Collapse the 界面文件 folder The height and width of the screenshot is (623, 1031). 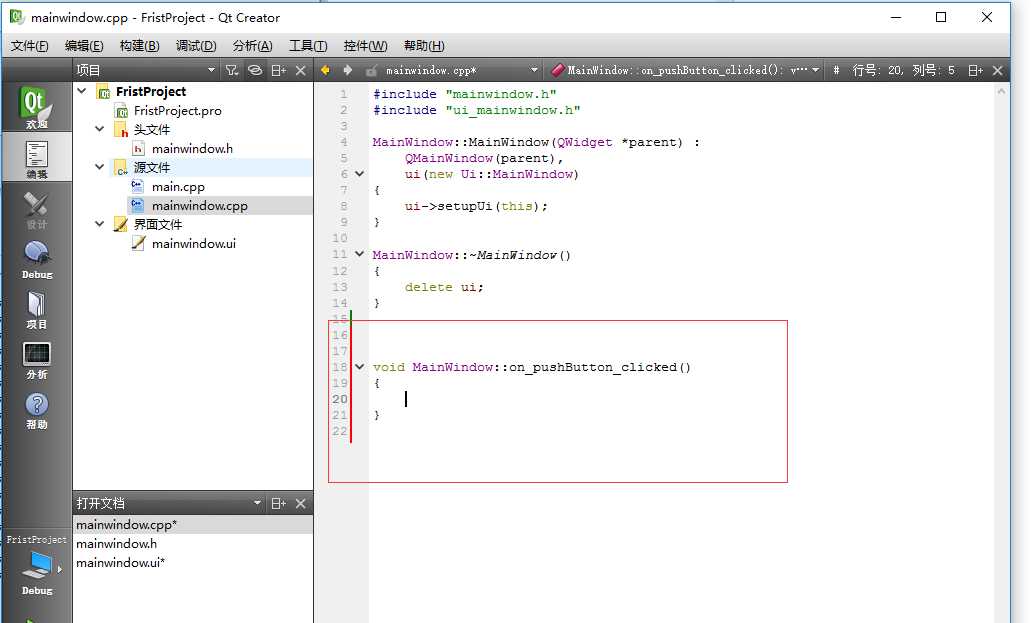pos(99,224)
